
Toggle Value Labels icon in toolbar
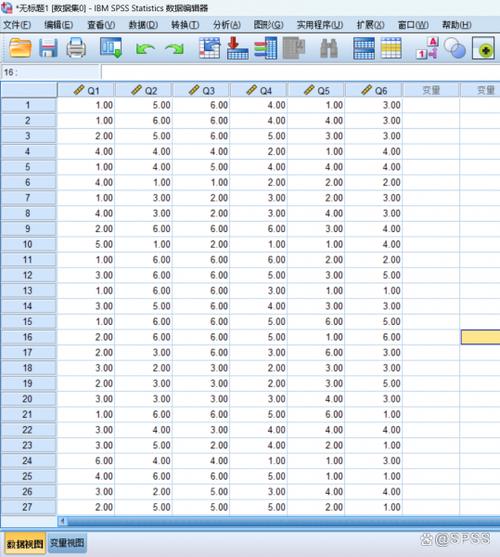coord(427,48)
